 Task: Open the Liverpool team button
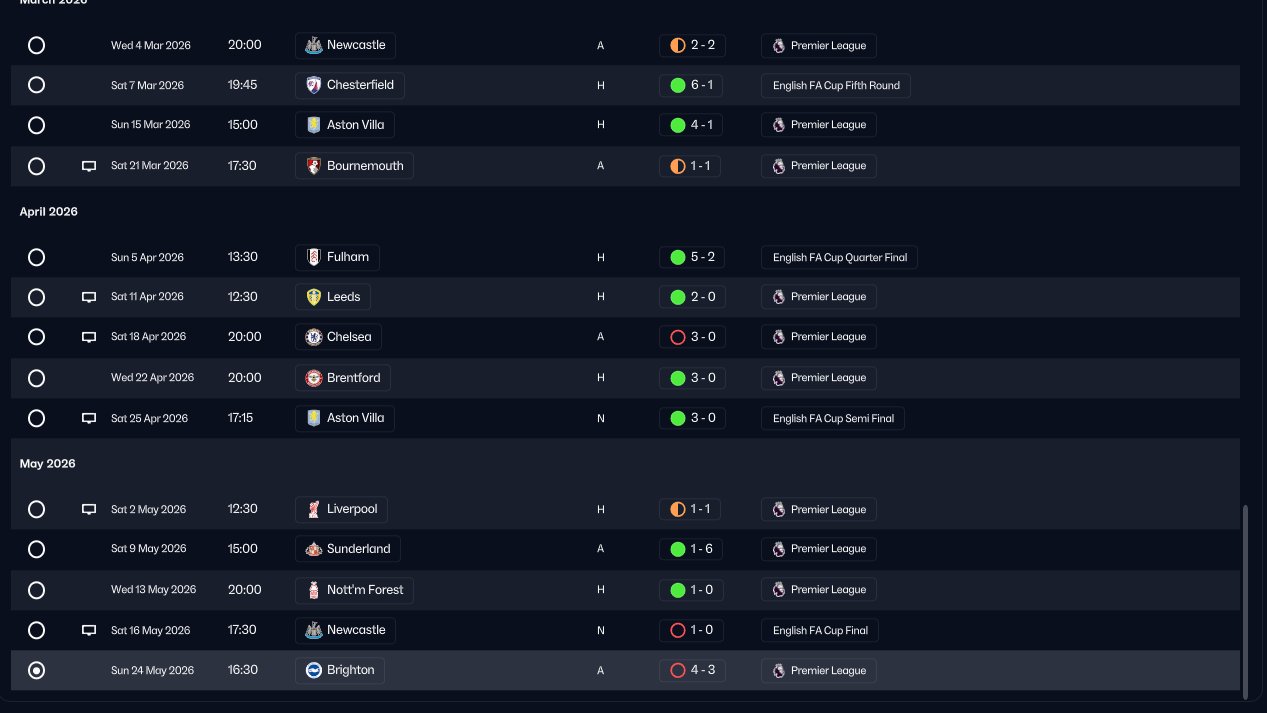click(342, 509)
